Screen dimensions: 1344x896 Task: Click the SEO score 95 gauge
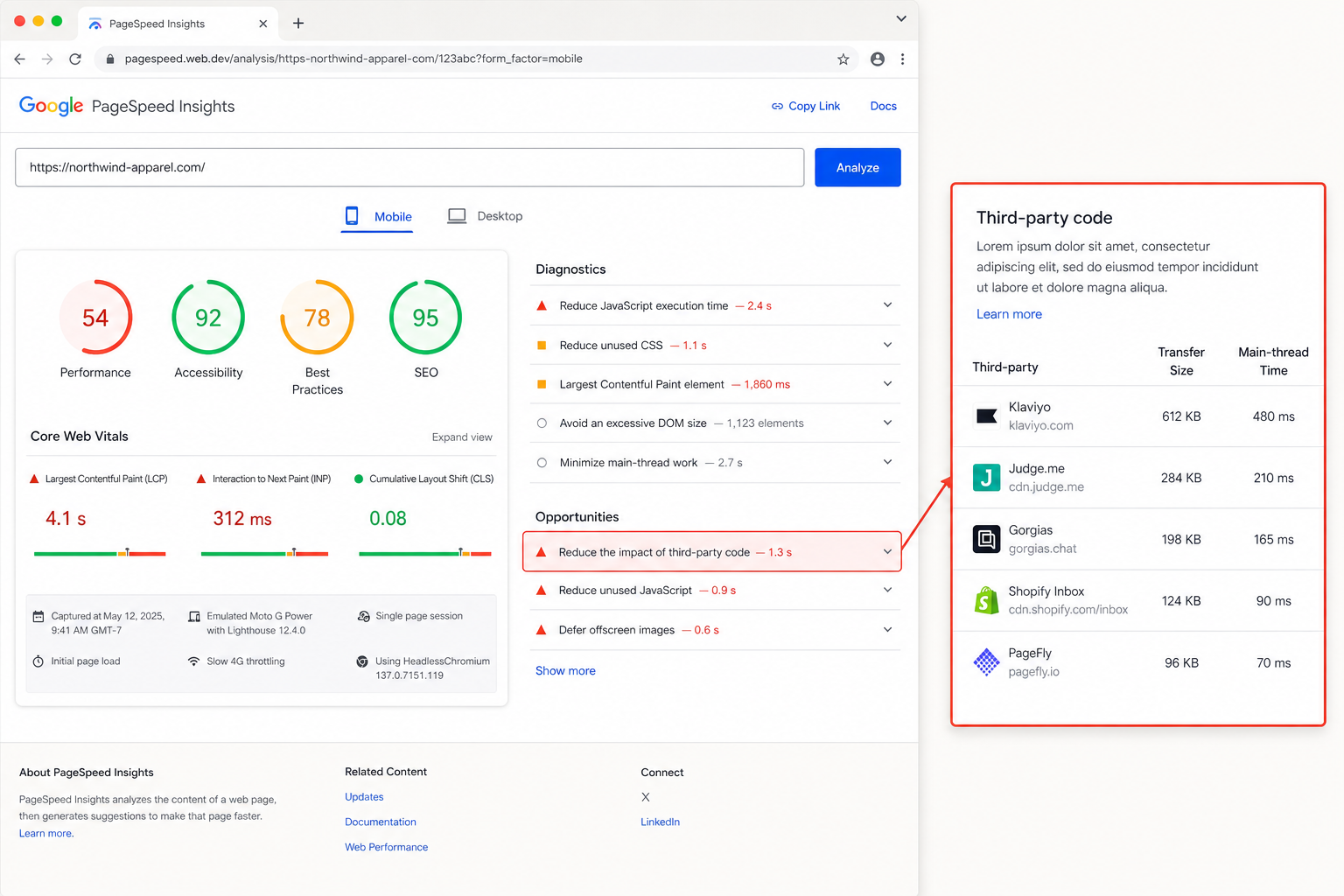click(x=425, y=317)
